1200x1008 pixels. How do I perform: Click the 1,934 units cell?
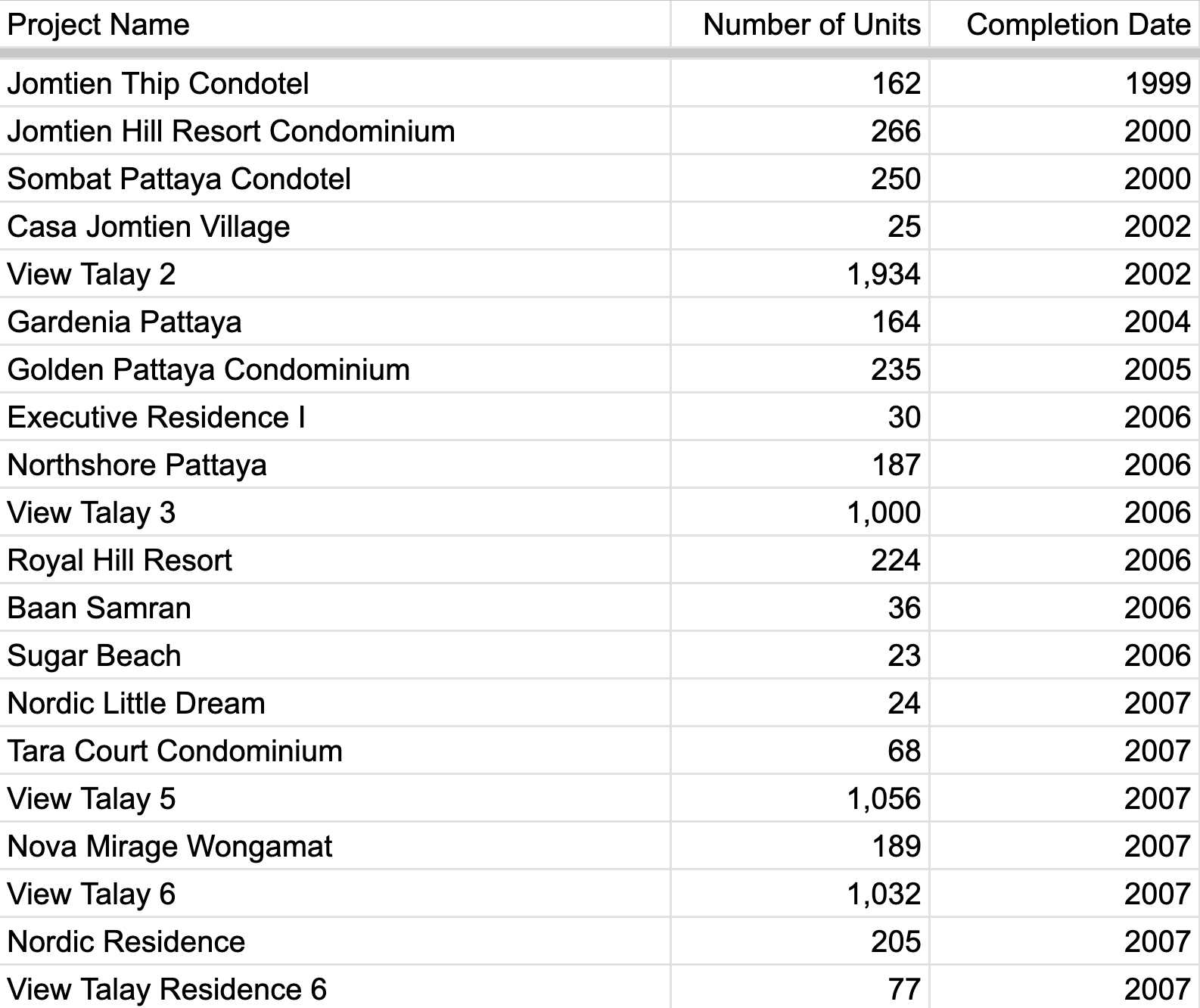pyautogui.click(x=800, y=274)
